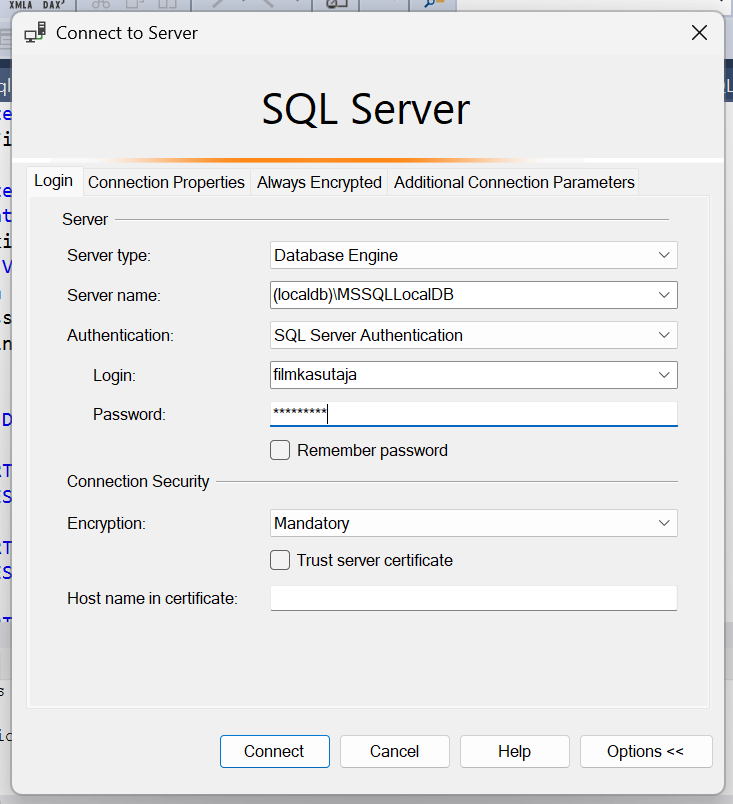Cancel the Connect to Server dialog
Screen dimensions: 733x804
tap(395, 751)
